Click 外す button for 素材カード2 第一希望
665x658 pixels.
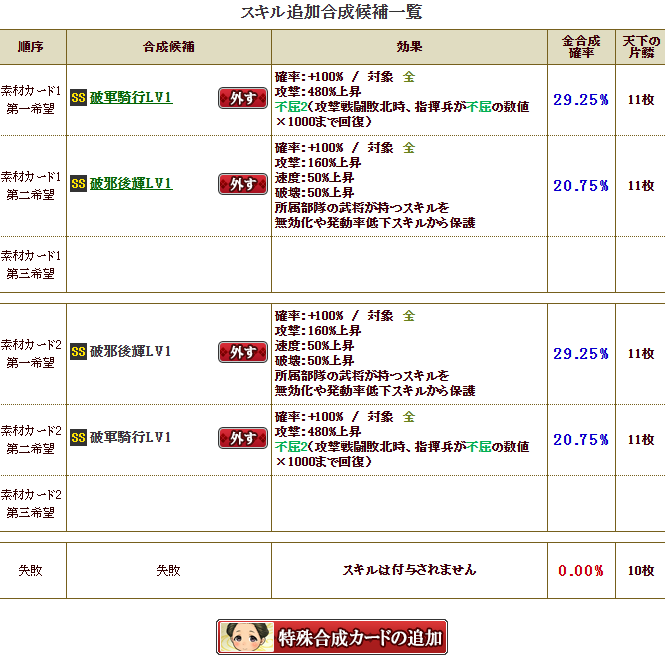(x=243, y=352)
